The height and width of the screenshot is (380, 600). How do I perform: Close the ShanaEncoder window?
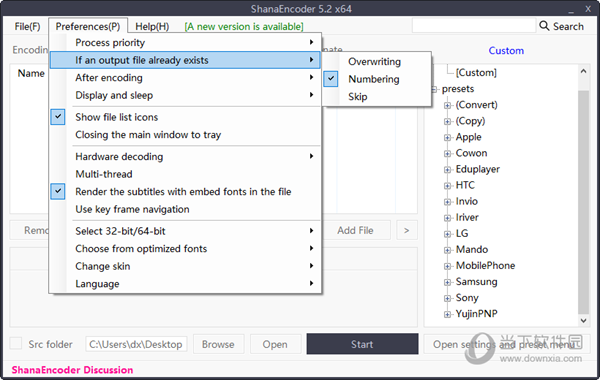[588, 9]
